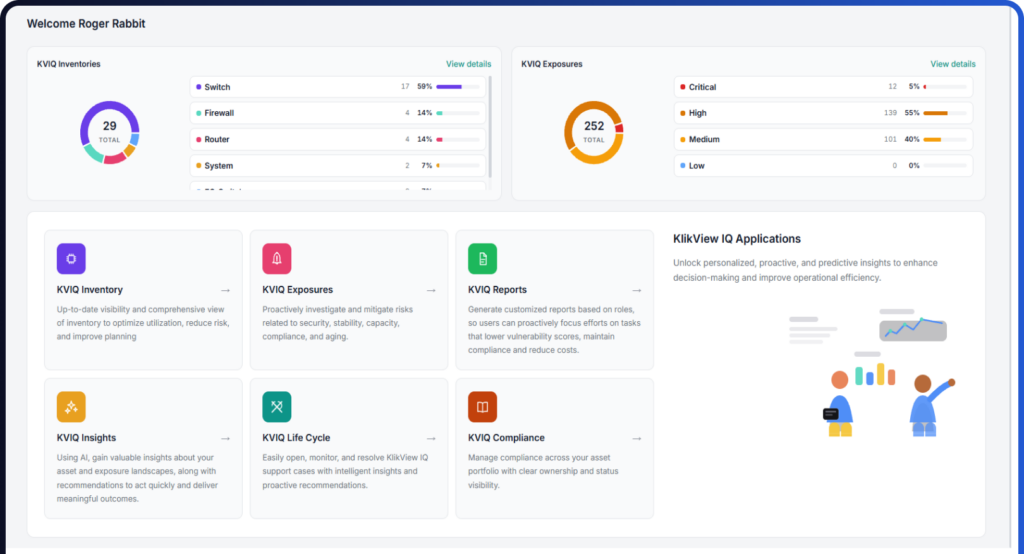1024x554 pixels.
Task: Click the KlikView IQ Applications heading
Action: coord(737,239)
